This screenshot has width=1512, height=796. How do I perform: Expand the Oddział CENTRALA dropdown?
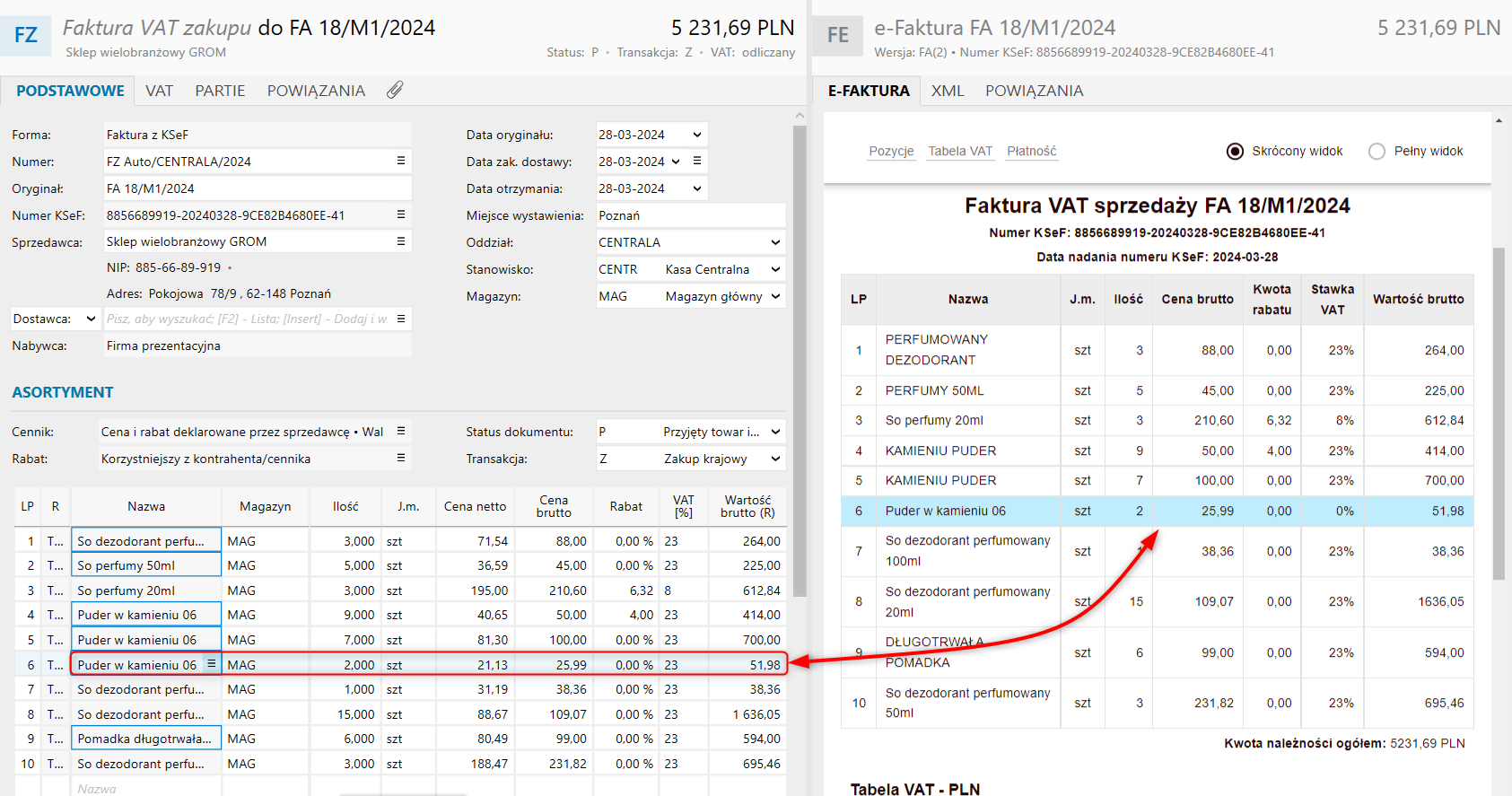775,242
